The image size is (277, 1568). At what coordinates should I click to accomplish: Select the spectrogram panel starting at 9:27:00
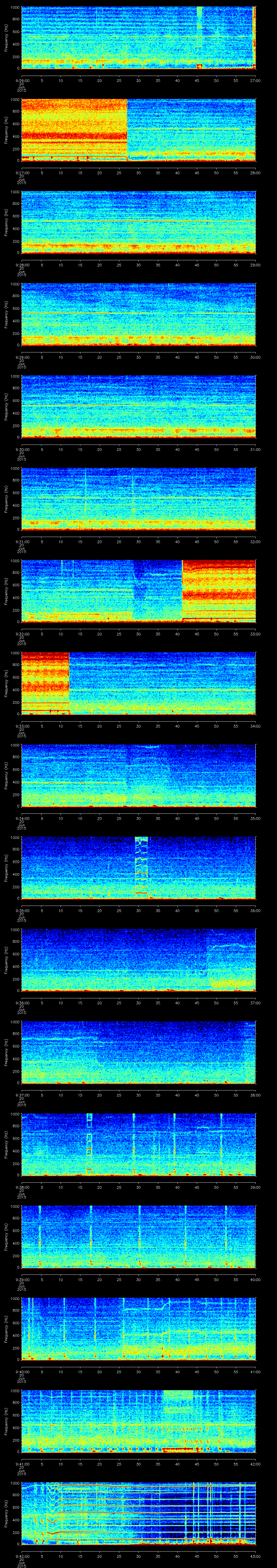click(x=139, y=130)
